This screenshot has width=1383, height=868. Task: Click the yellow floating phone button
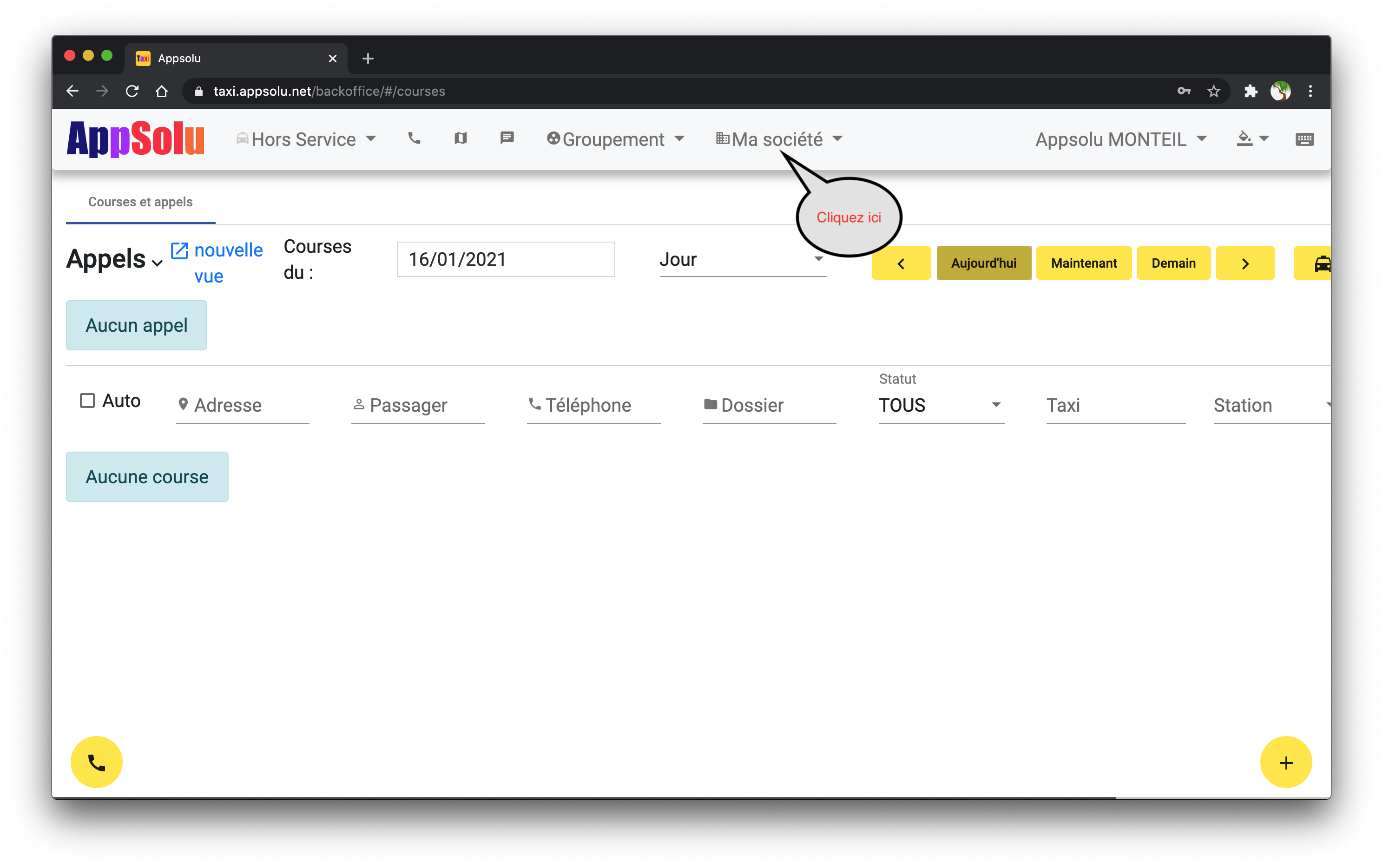[97, 763]
